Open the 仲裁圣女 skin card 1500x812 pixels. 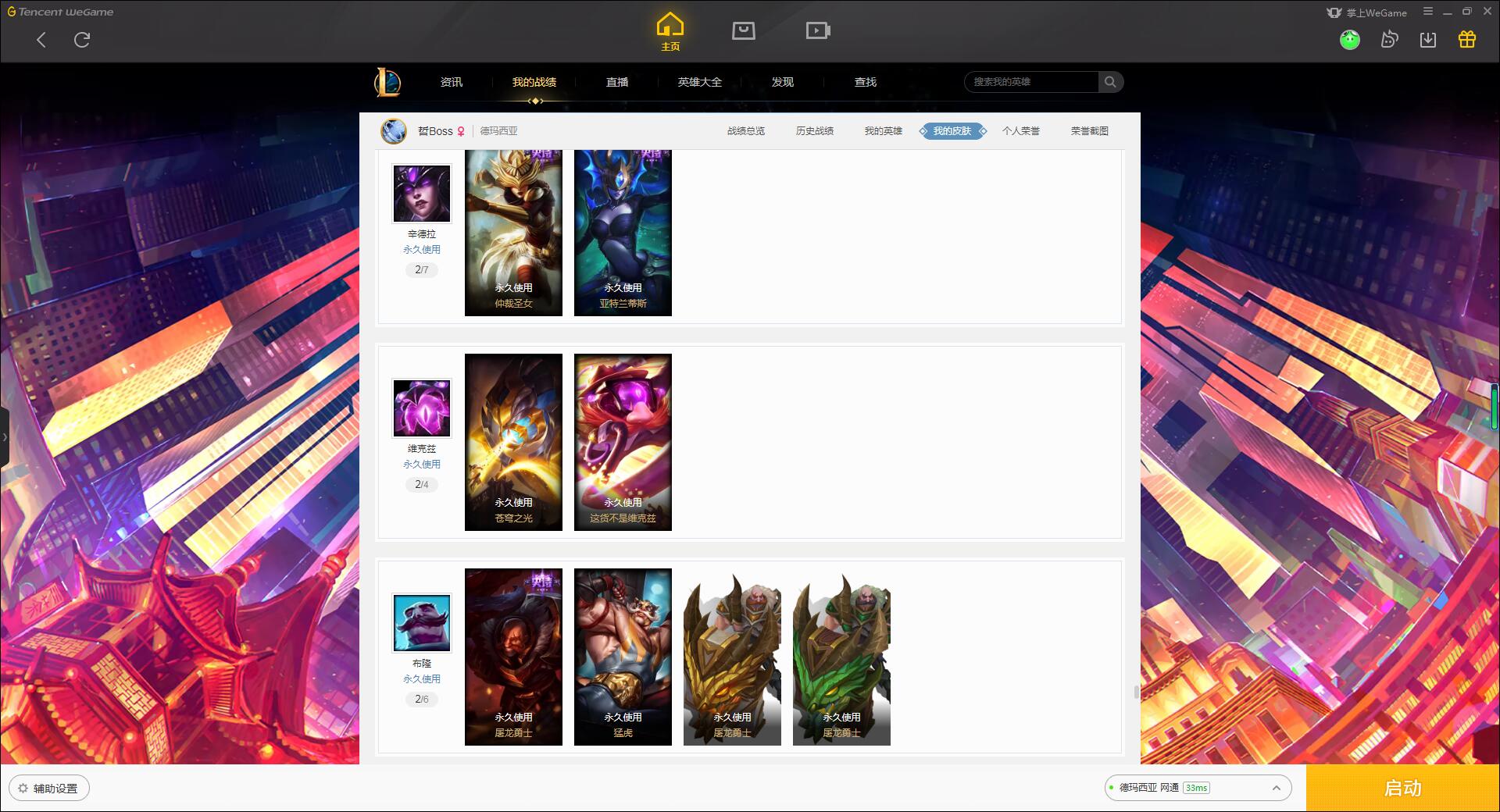[x=513, y=233]
